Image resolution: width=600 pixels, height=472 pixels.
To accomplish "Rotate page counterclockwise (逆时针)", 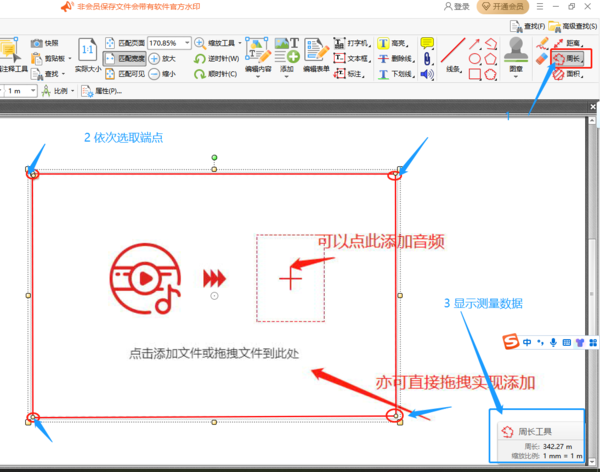I will (x=217, y=59).
